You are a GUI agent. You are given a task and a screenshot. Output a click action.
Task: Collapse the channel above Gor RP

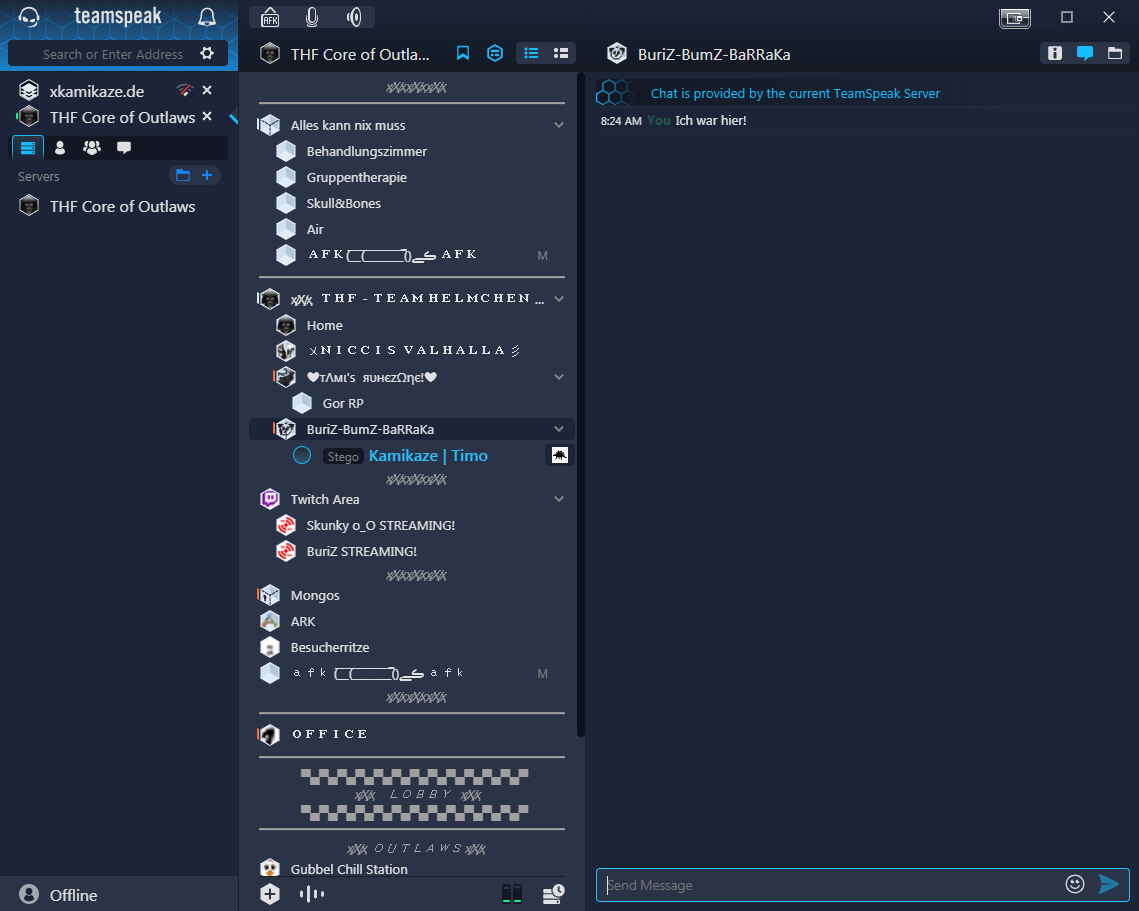(559, 377)
